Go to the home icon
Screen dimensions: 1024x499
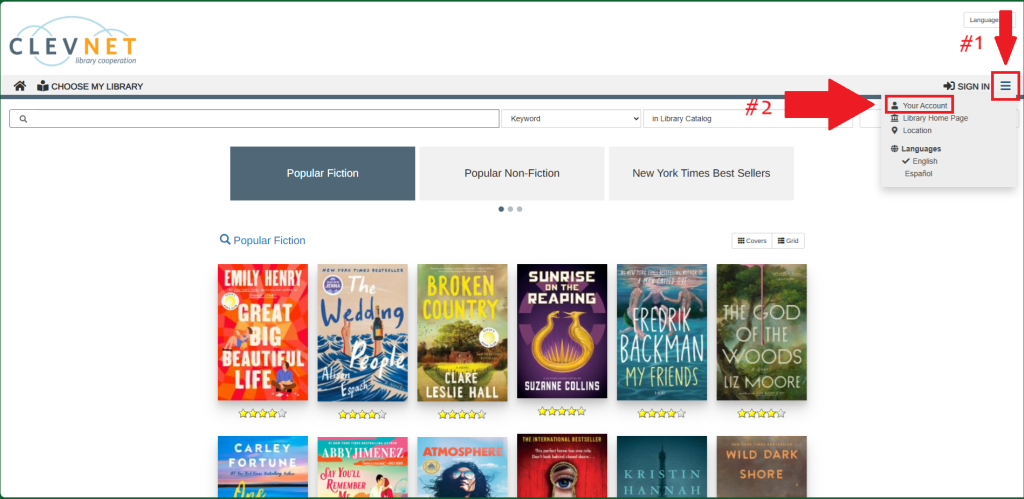tap(20, 86)
